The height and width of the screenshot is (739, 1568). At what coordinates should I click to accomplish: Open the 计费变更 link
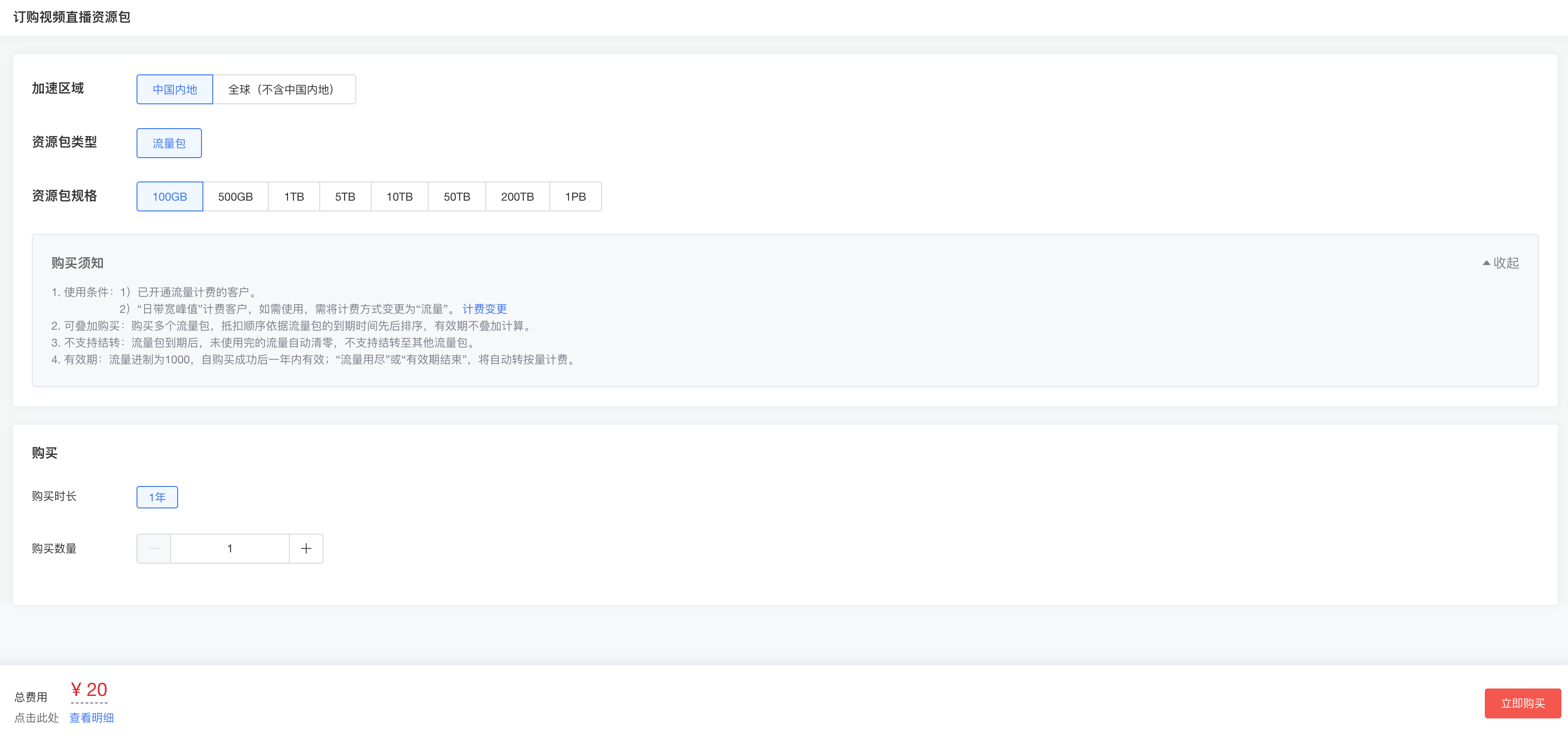click(484, 309)
